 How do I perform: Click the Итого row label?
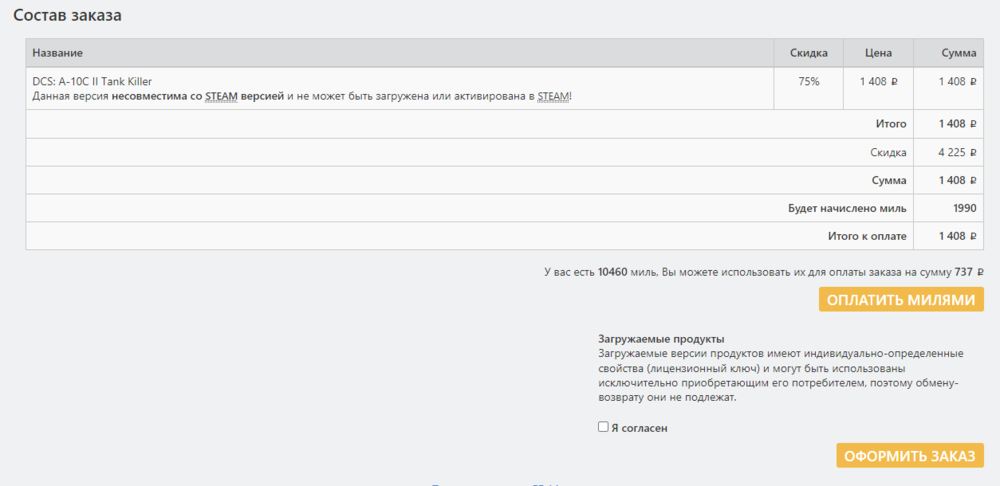click(x=890, y=124)
